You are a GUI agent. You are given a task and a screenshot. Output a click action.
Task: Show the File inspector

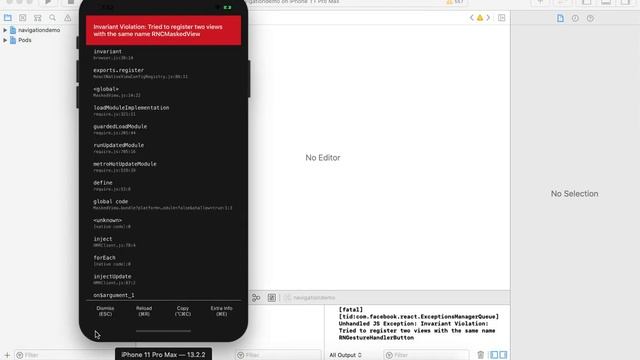560,18
